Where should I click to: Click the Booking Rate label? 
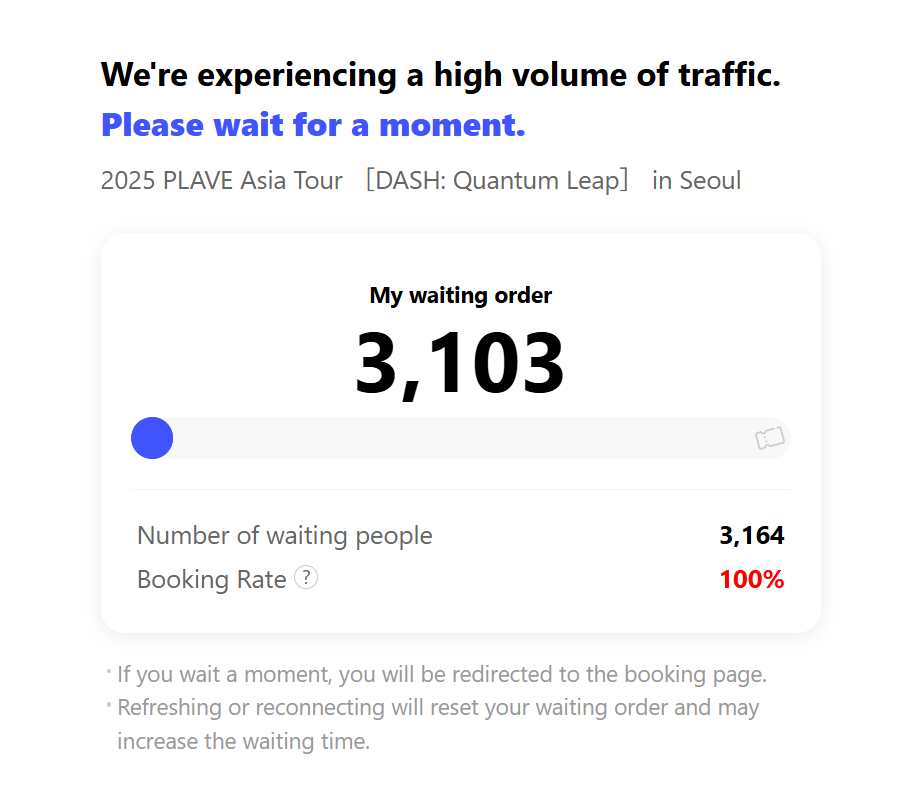tap(211, 579)
